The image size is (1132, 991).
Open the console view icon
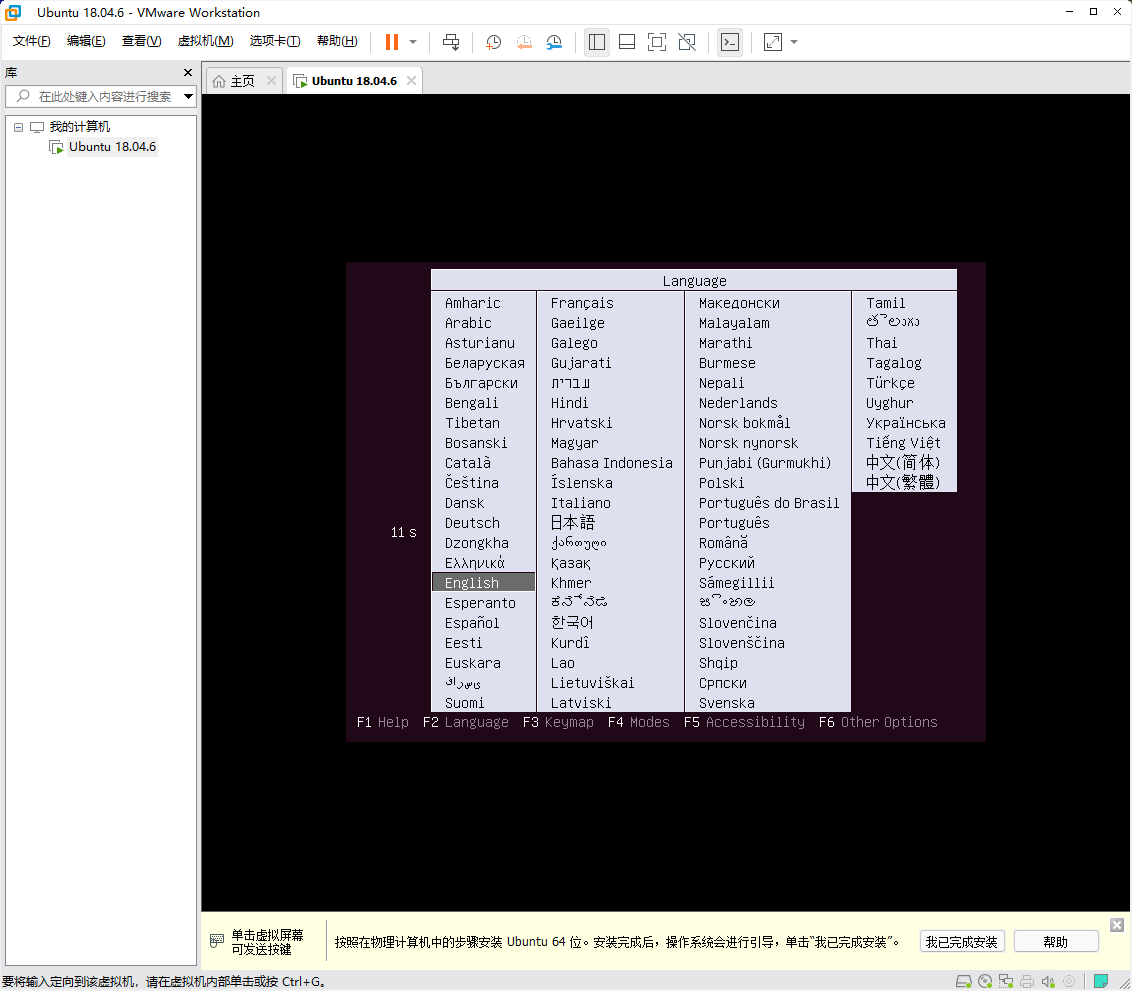click(730, 42)
